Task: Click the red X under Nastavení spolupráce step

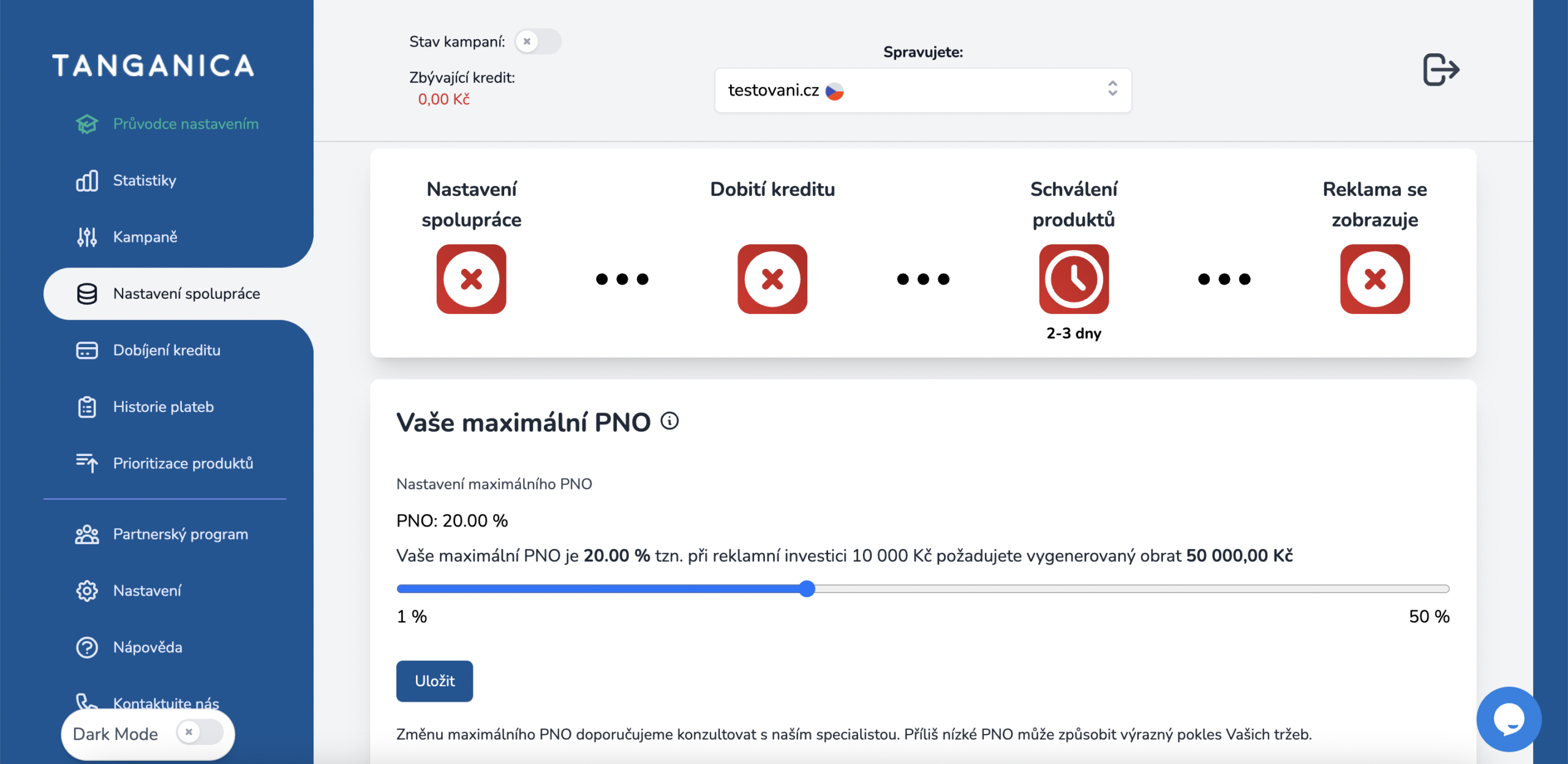Action: (x=471, y=279)
